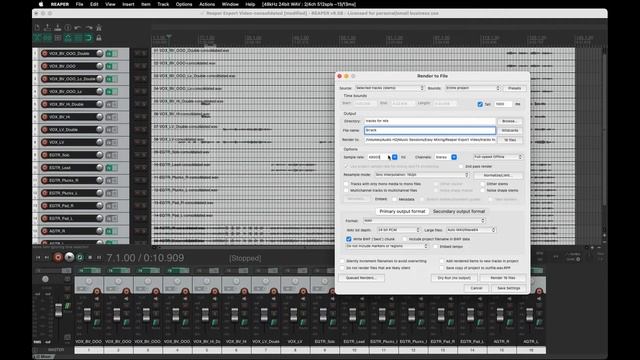Open the File menu
Viewport: 640px width, 360px height.
coord(79,4)
